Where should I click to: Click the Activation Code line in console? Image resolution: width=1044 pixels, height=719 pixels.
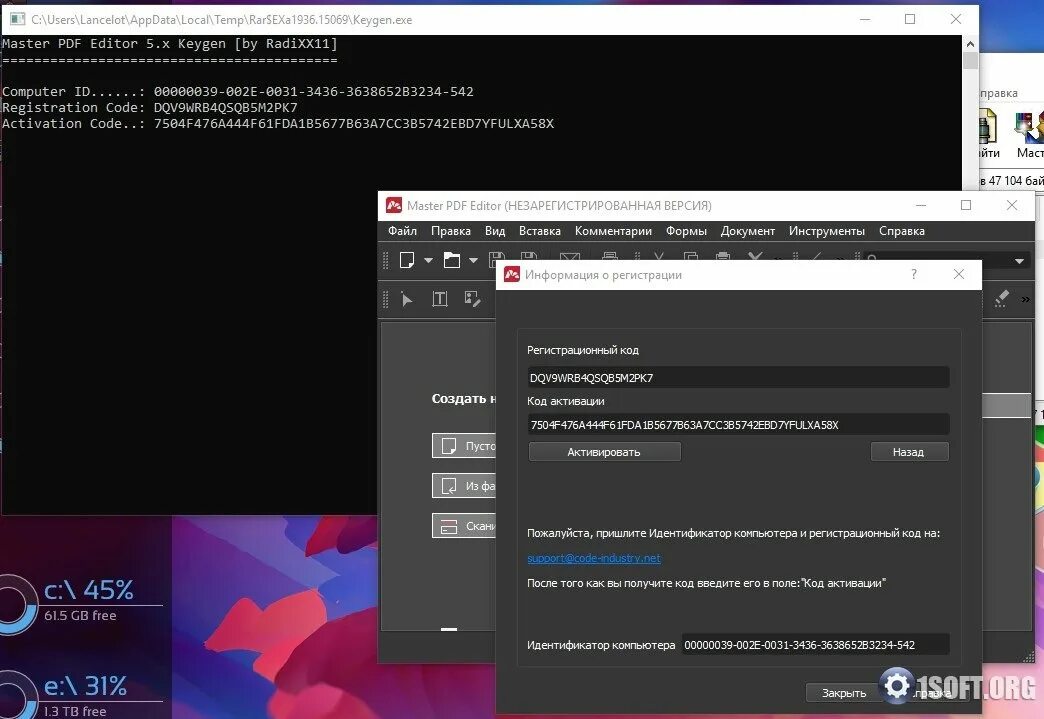pyautogui.click(x=278, y=123)
